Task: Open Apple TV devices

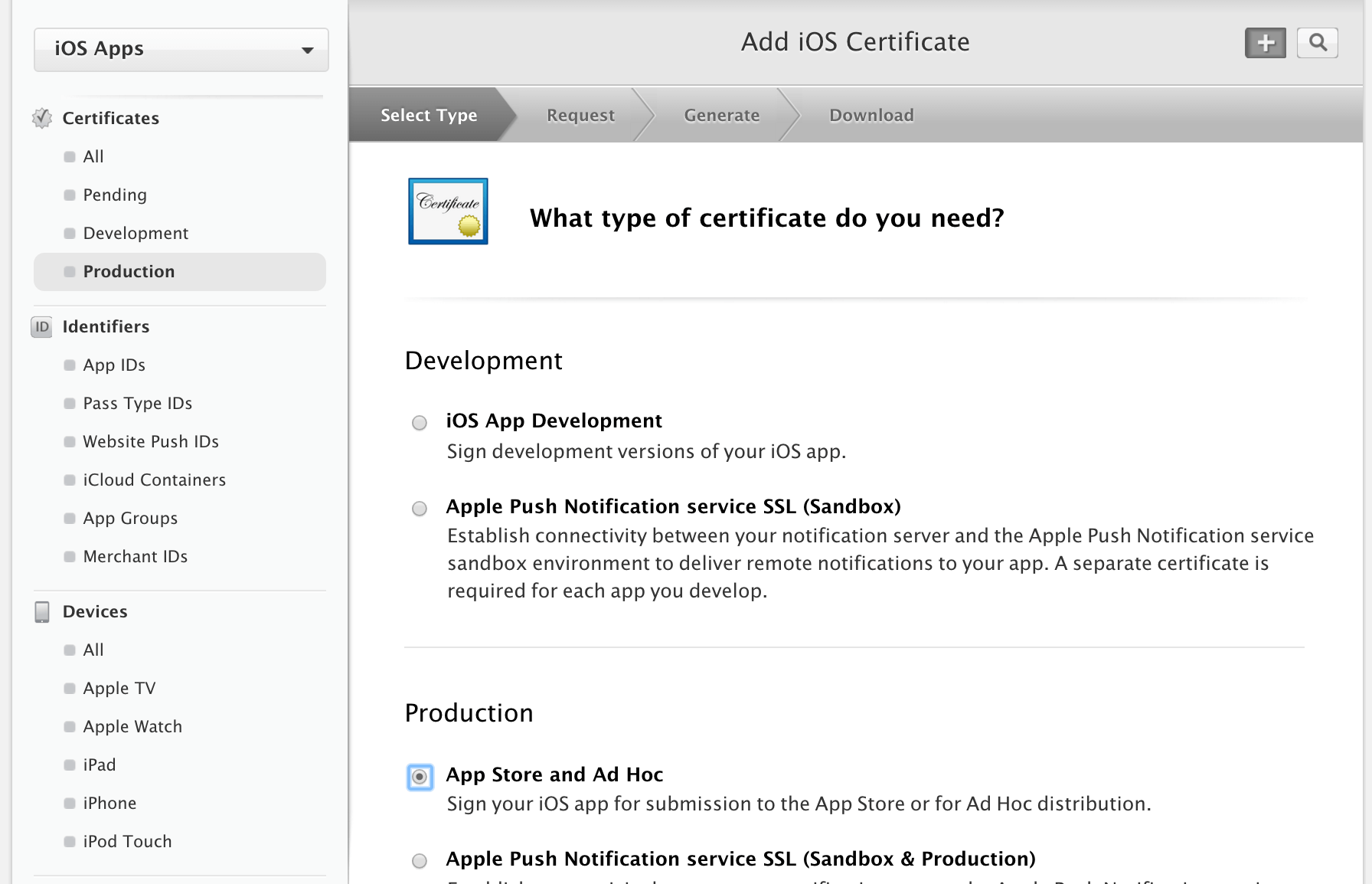Action: coord(119,688)
